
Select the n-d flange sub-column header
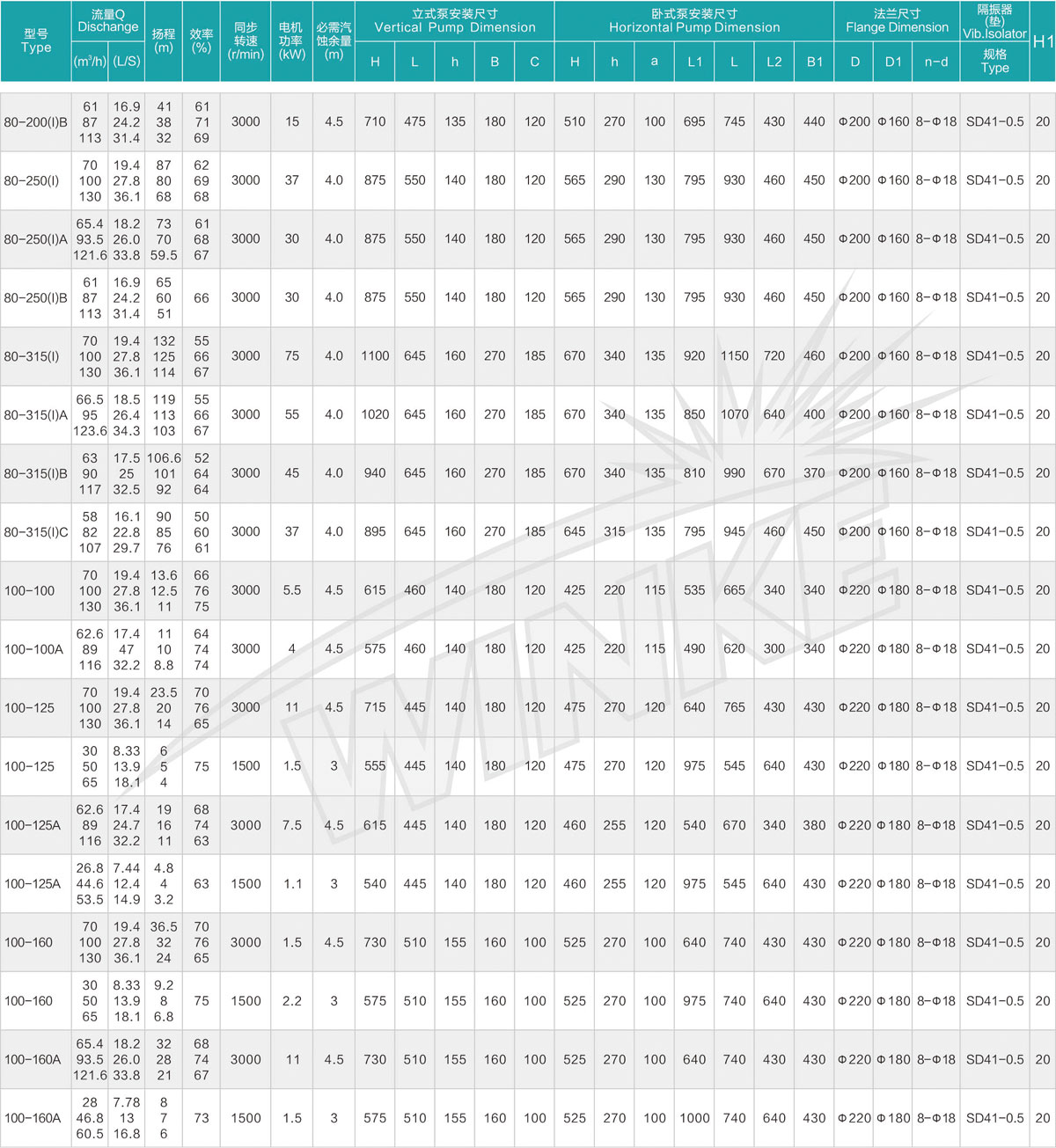(x=936, y=62)
